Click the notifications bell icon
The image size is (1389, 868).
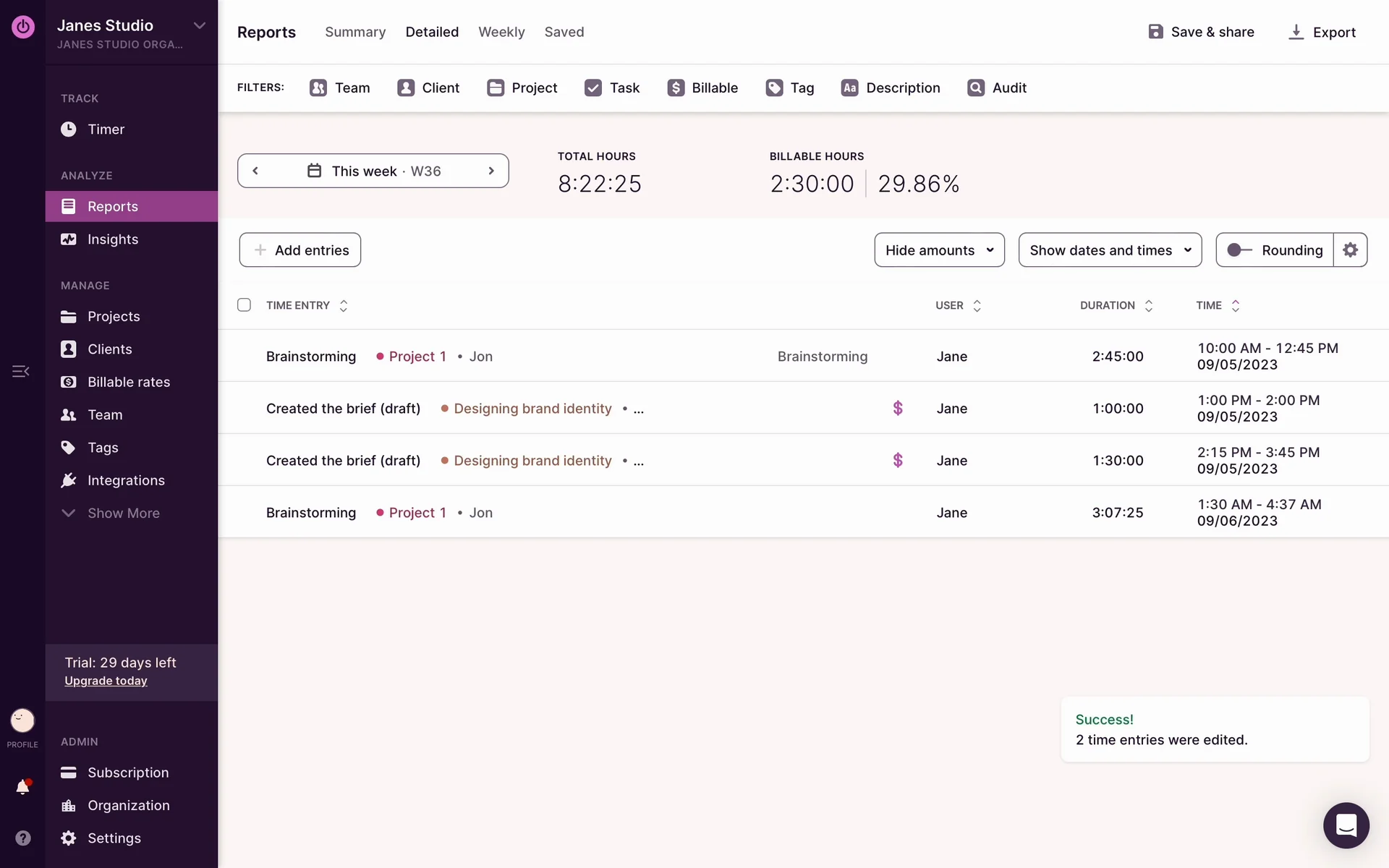[22, 787]
